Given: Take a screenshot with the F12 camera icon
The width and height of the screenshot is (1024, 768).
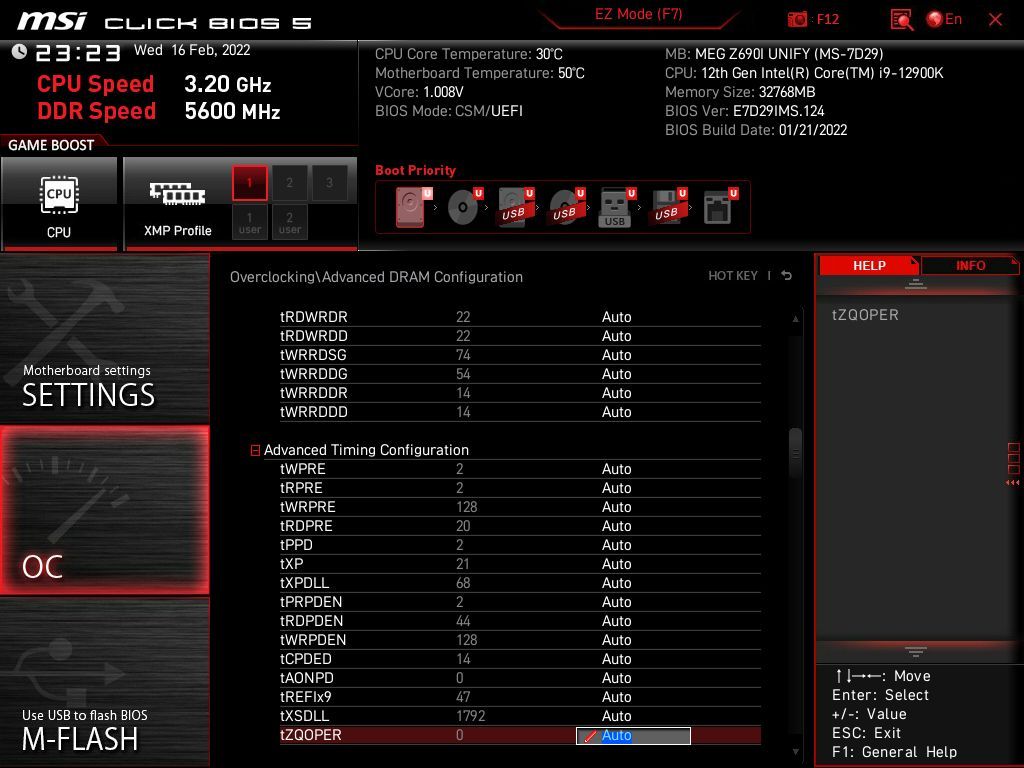Looking at the screenshot, I should 797,19.
